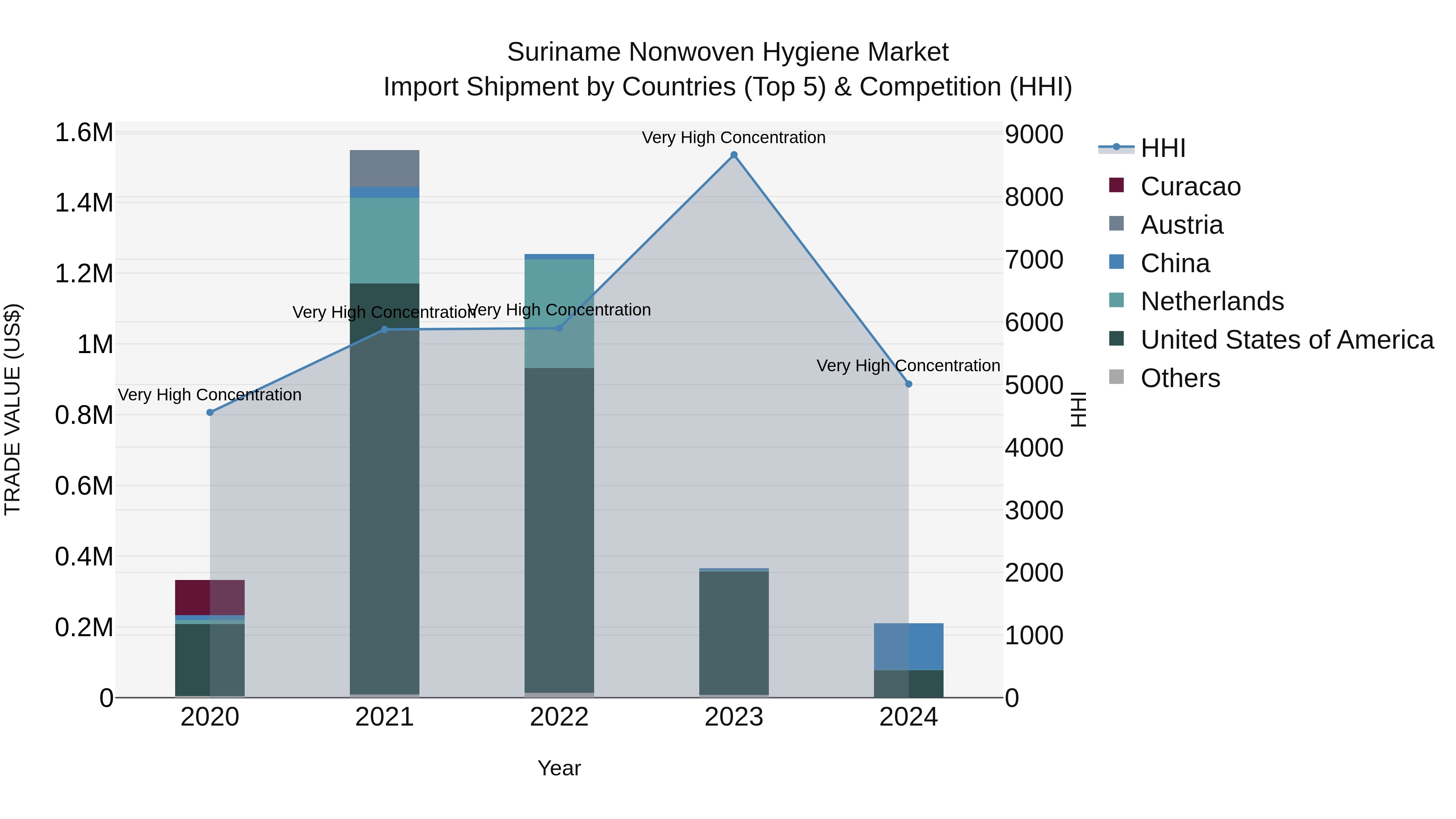This screenshot has height=819, width=1456.
Task: Toggle the HHI legend entry
Action: click(1142, 148)
